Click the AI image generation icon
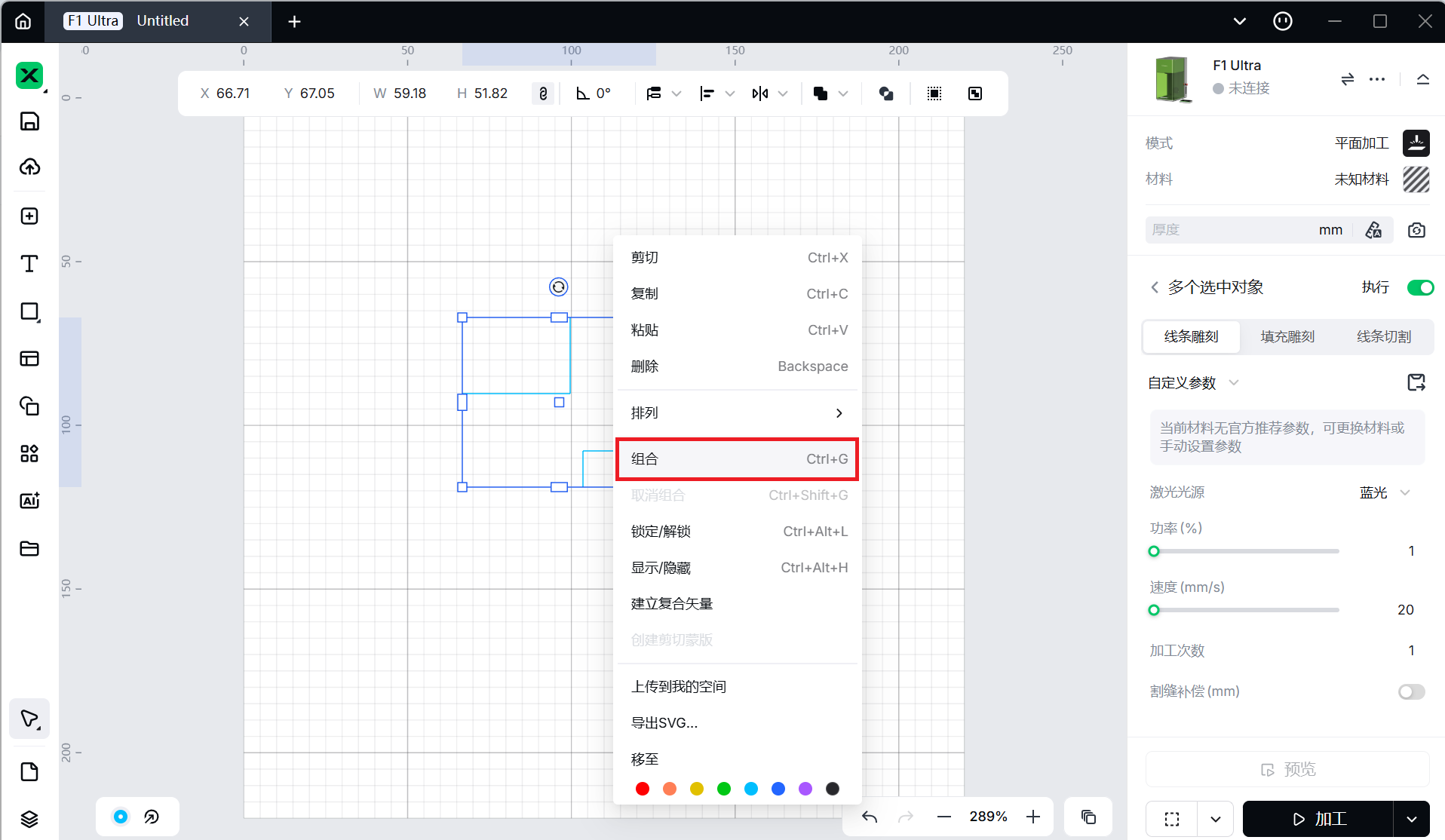Image resolution: width=1445 pixels, height=840 pixels. (29, 501)
